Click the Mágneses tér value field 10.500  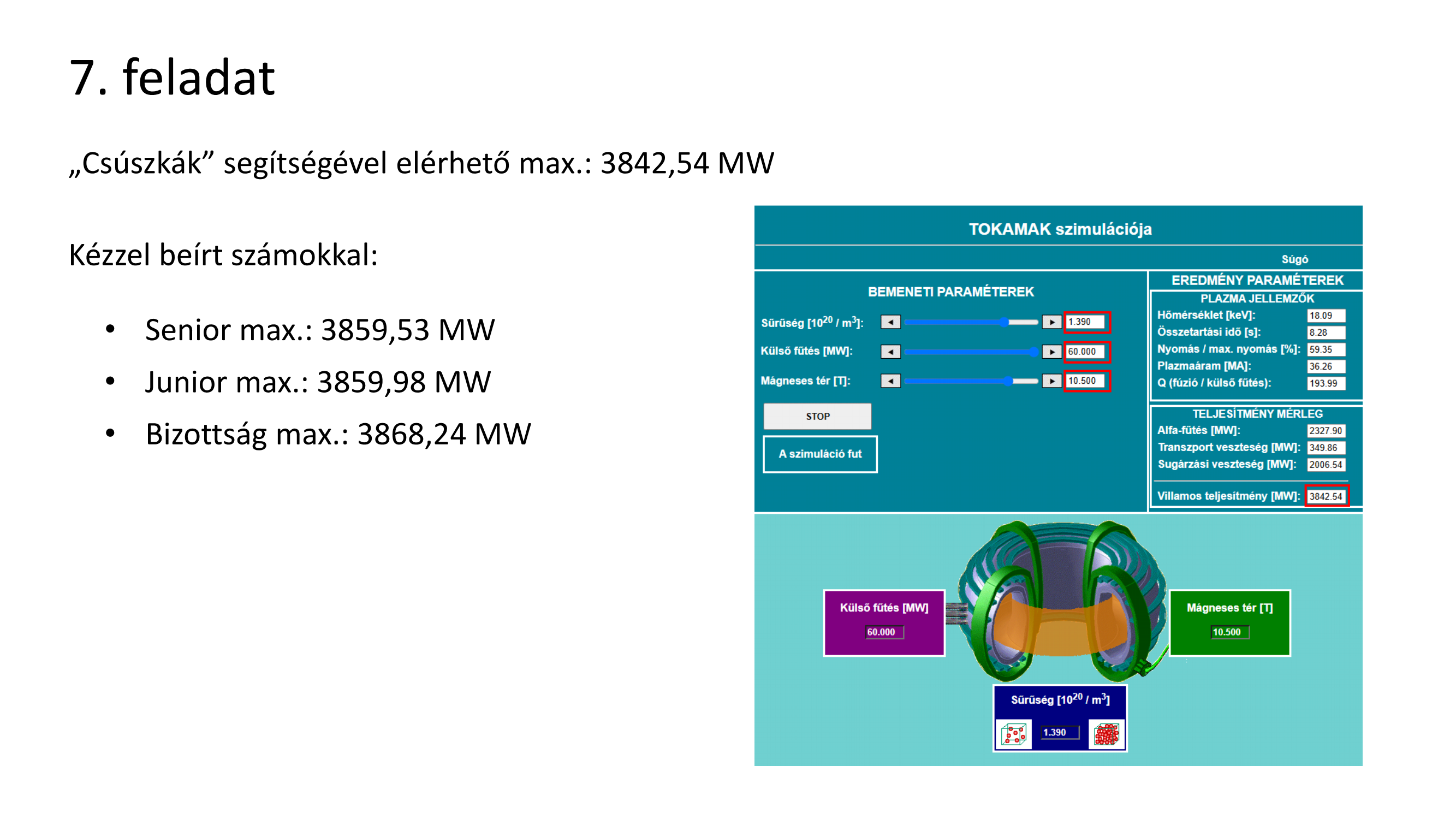pyautogui.click(x=1085, y=381)
